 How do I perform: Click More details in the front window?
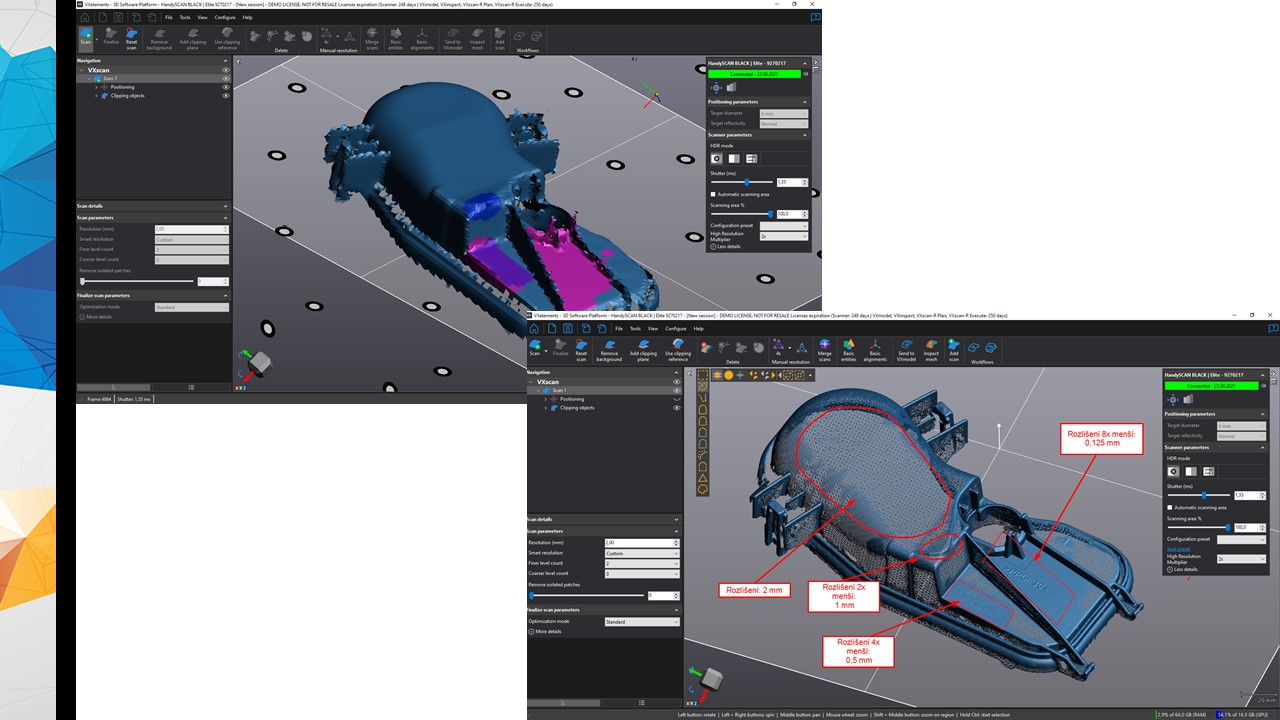point(547,632)
